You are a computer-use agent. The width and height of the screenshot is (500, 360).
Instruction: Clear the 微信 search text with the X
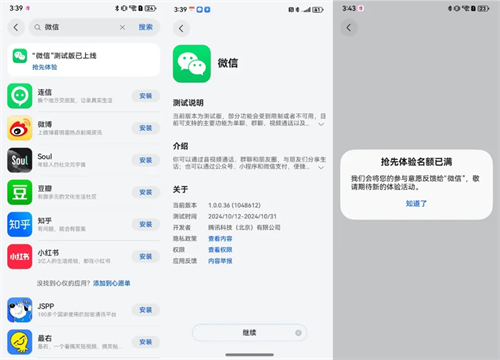click(122, 27)
